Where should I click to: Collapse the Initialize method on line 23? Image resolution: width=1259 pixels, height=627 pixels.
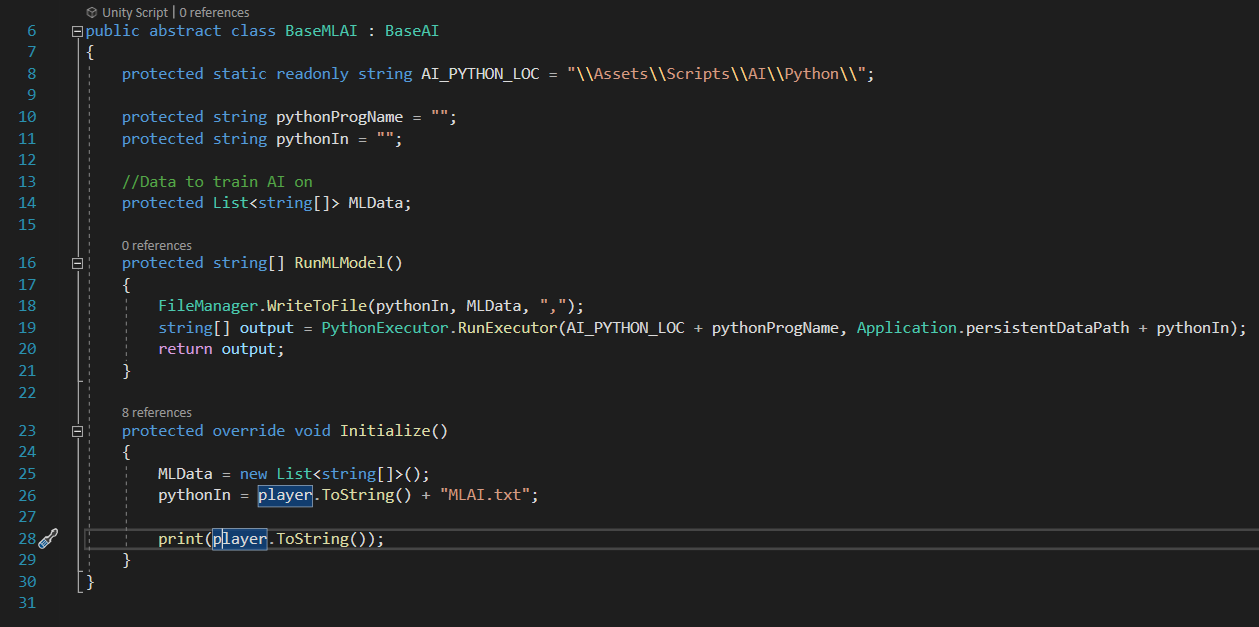pos(77,431)
